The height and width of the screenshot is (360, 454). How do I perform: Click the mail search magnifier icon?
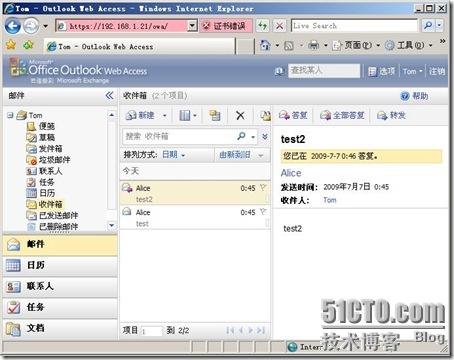click(x=241, y=136)
